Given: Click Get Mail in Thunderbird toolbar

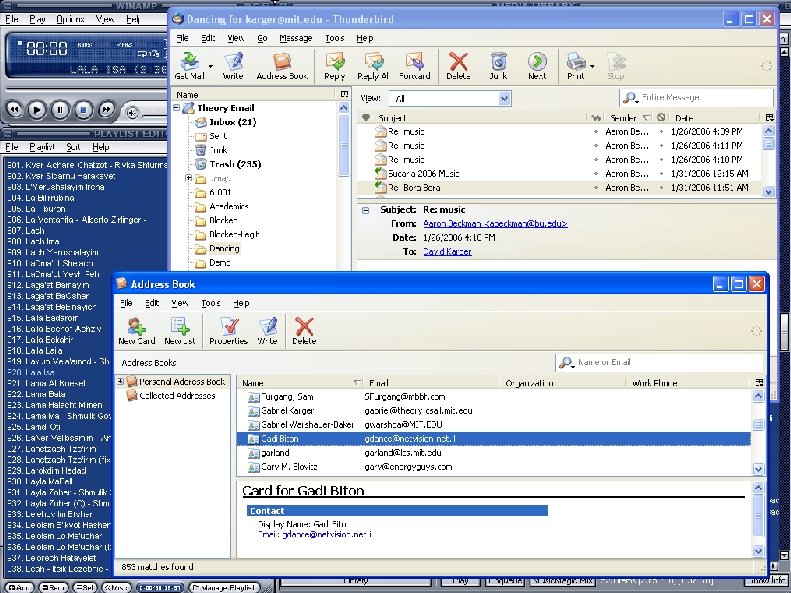Looking at the screenshot, I should 190,66.
